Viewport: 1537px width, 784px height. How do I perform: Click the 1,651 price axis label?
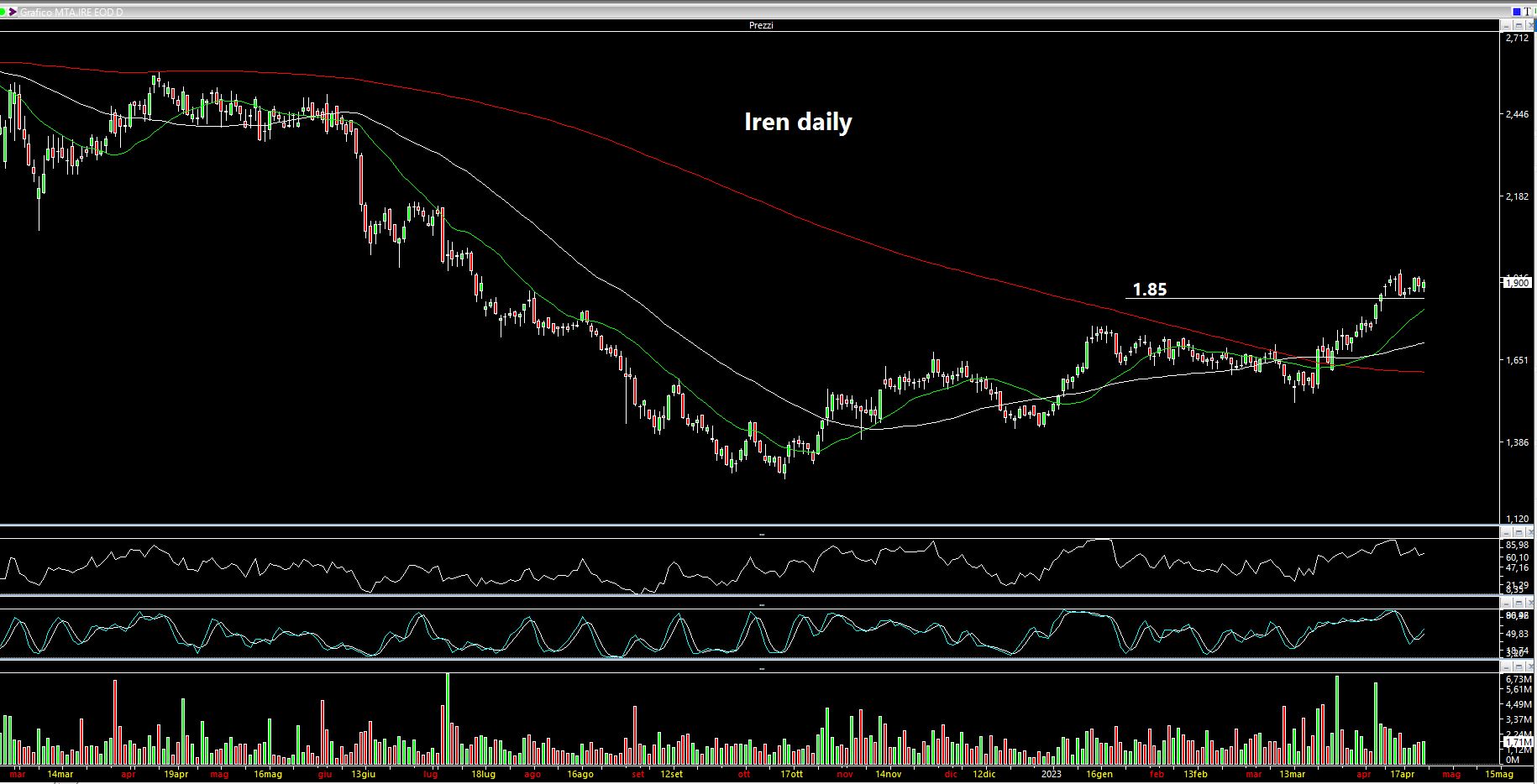tap(1518, 361)
